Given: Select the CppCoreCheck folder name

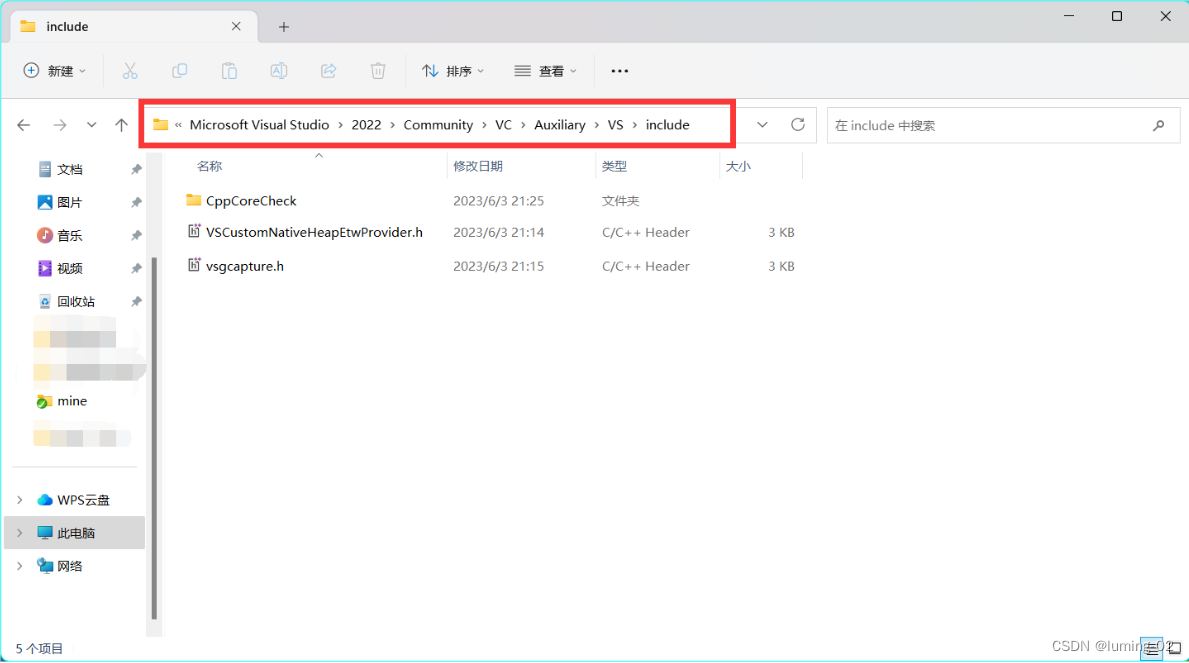Looking at the screenshot, I should coord(251,201).
